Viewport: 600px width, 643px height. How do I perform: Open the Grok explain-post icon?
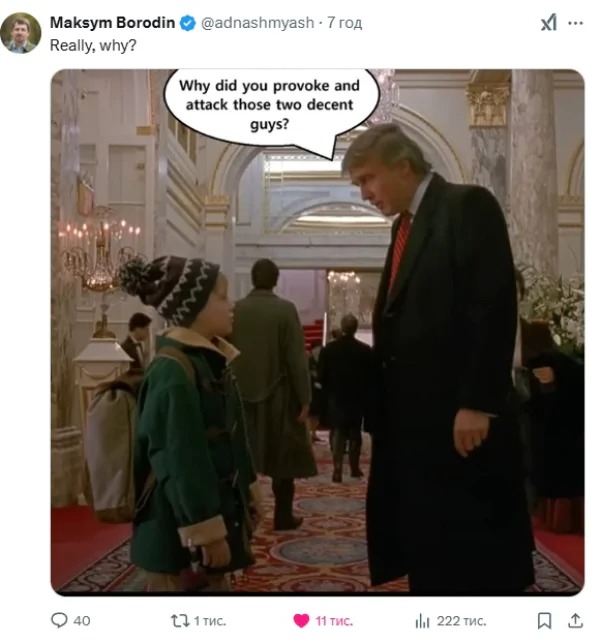(x=549, y=23)
